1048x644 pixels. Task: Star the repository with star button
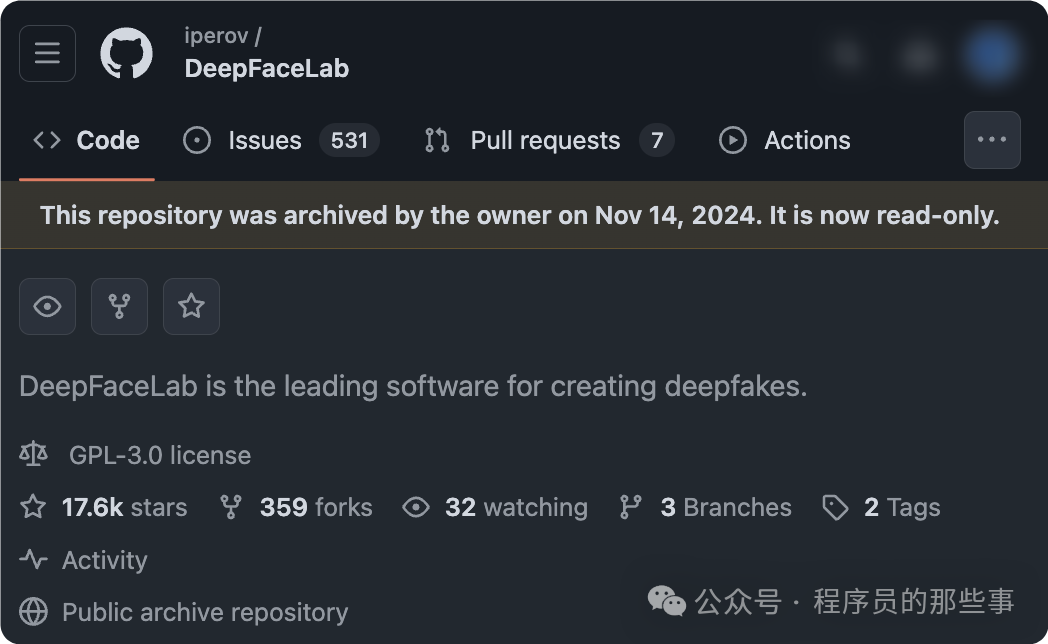tap(191, 307)
